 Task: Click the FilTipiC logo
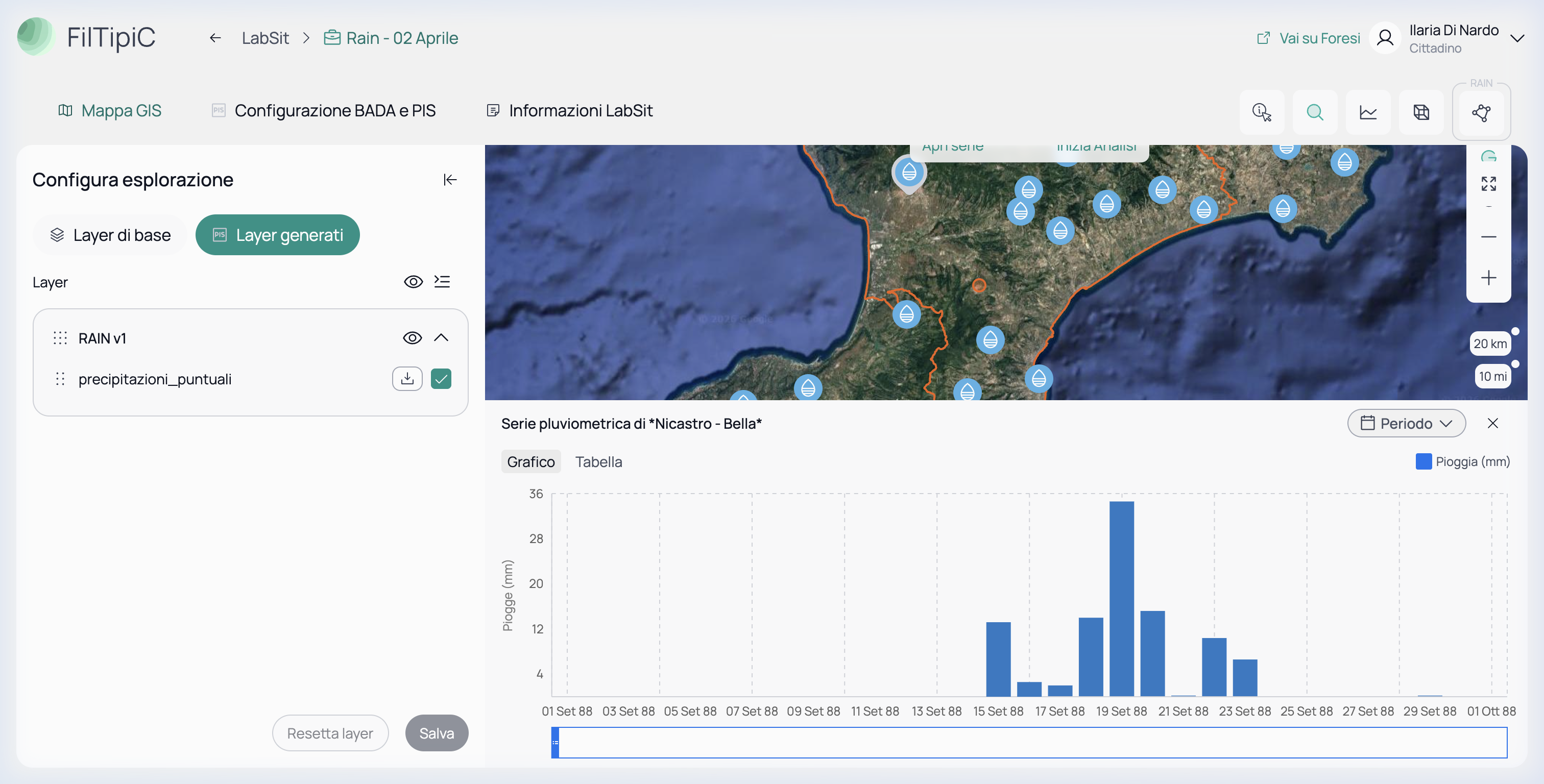coord(86,37)
